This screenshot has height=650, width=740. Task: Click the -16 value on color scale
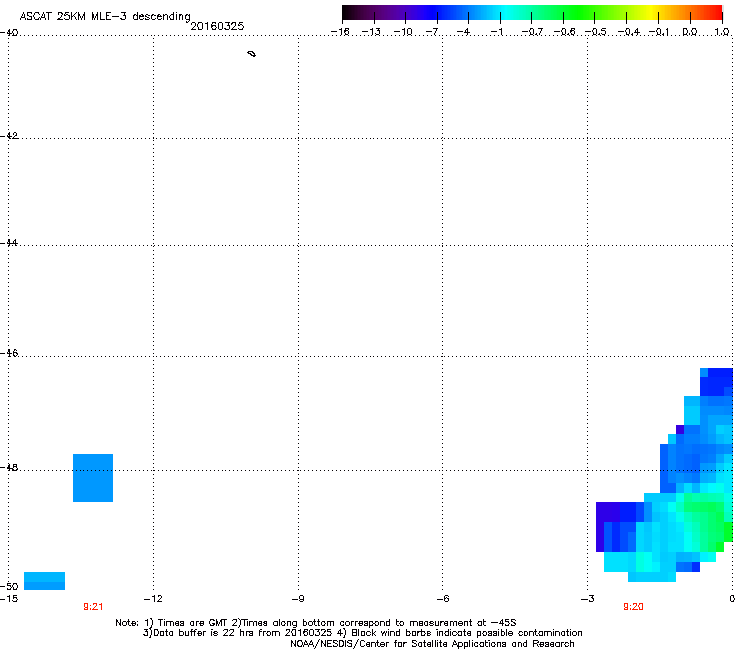340,32
